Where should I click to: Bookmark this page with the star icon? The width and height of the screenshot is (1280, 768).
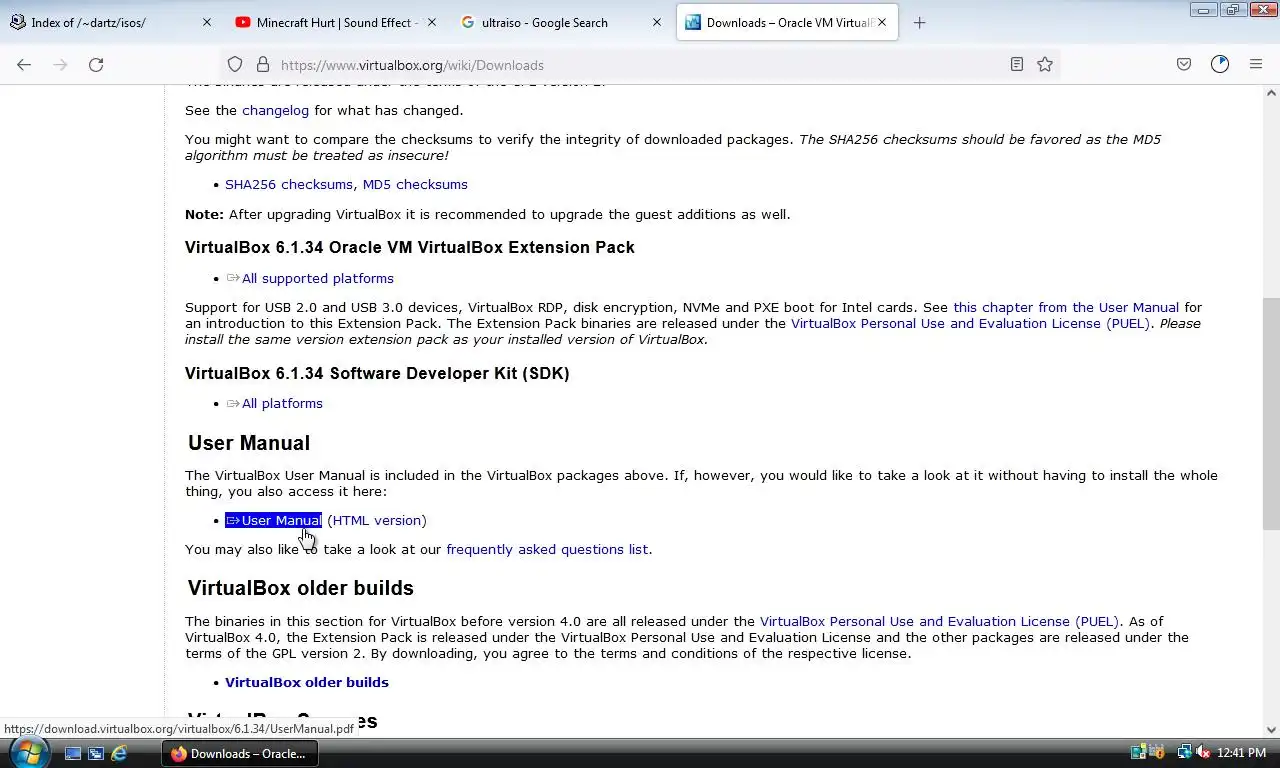point(1045,64)
